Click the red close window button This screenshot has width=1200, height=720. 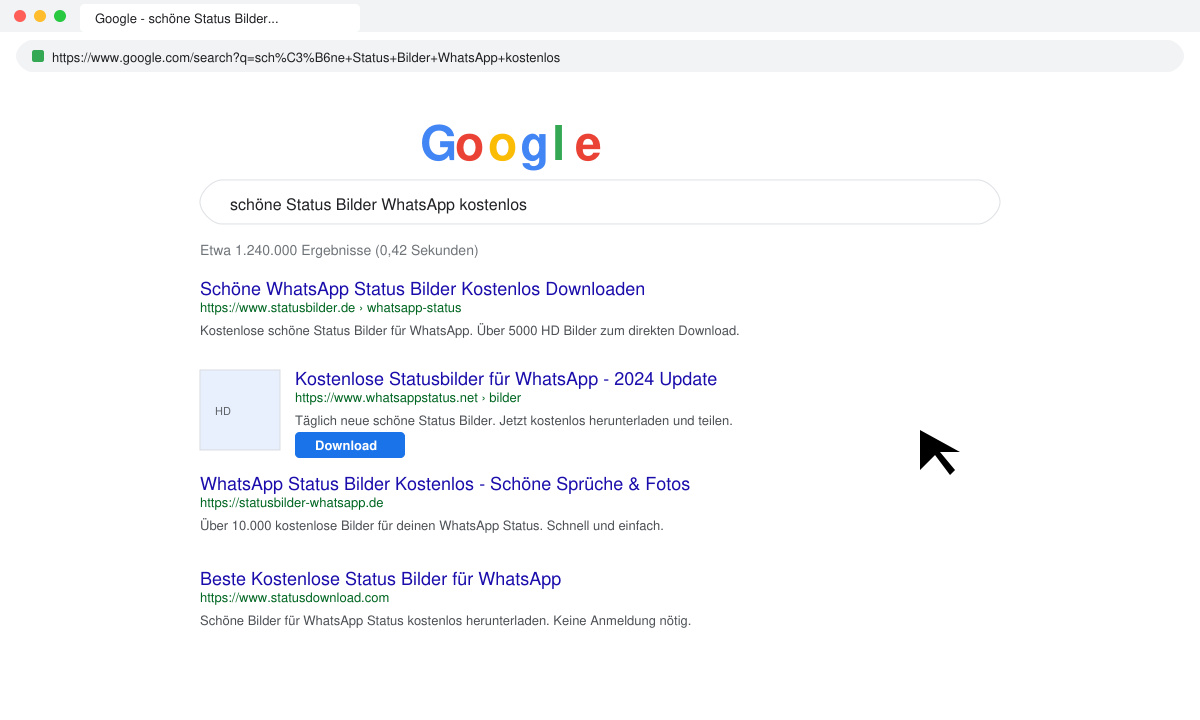click(20, 16)
